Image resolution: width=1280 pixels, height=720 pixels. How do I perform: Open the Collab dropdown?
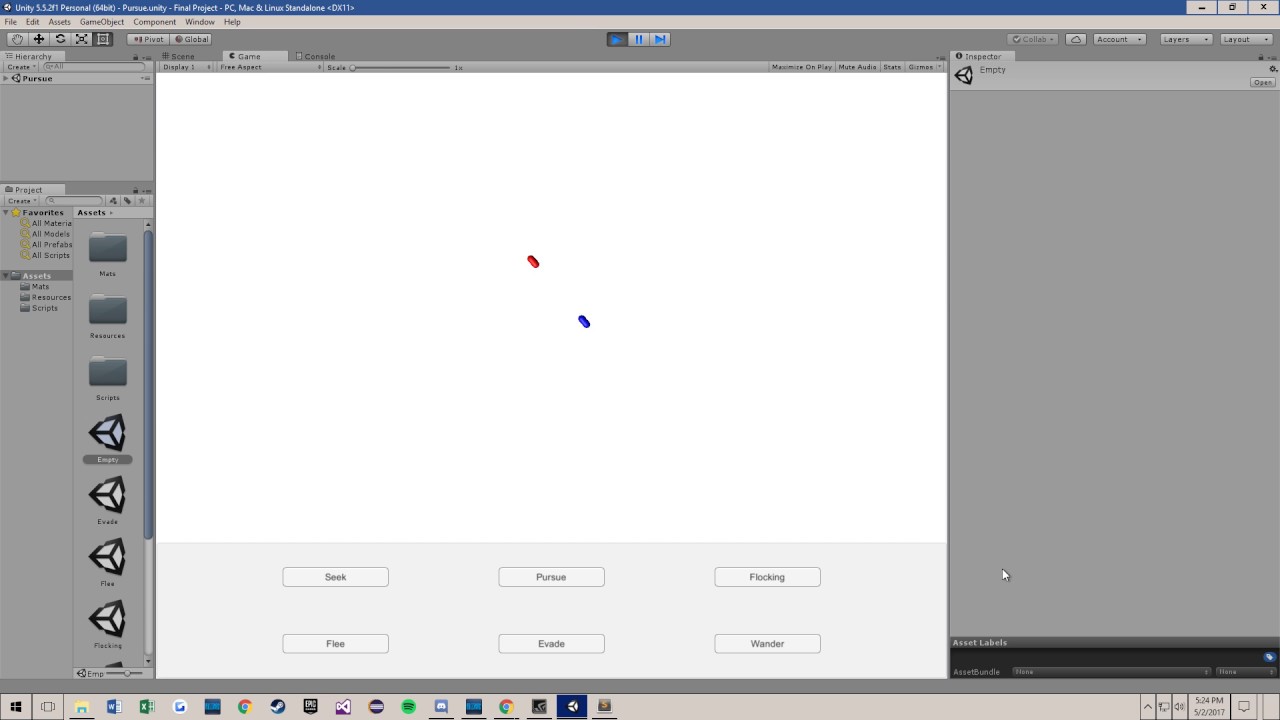click(1034, 39)
